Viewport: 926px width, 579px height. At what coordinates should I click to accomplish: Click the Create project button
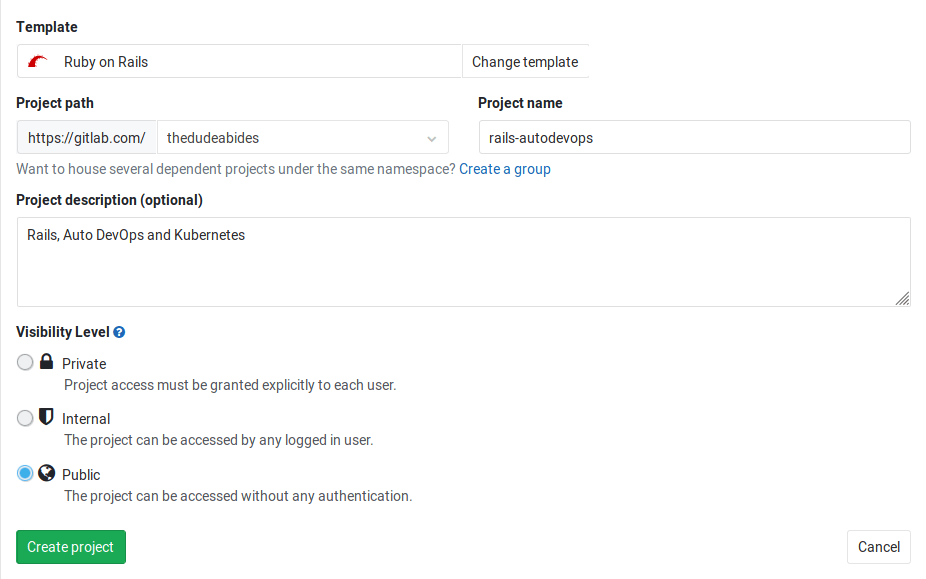click(x=70, y=547)
